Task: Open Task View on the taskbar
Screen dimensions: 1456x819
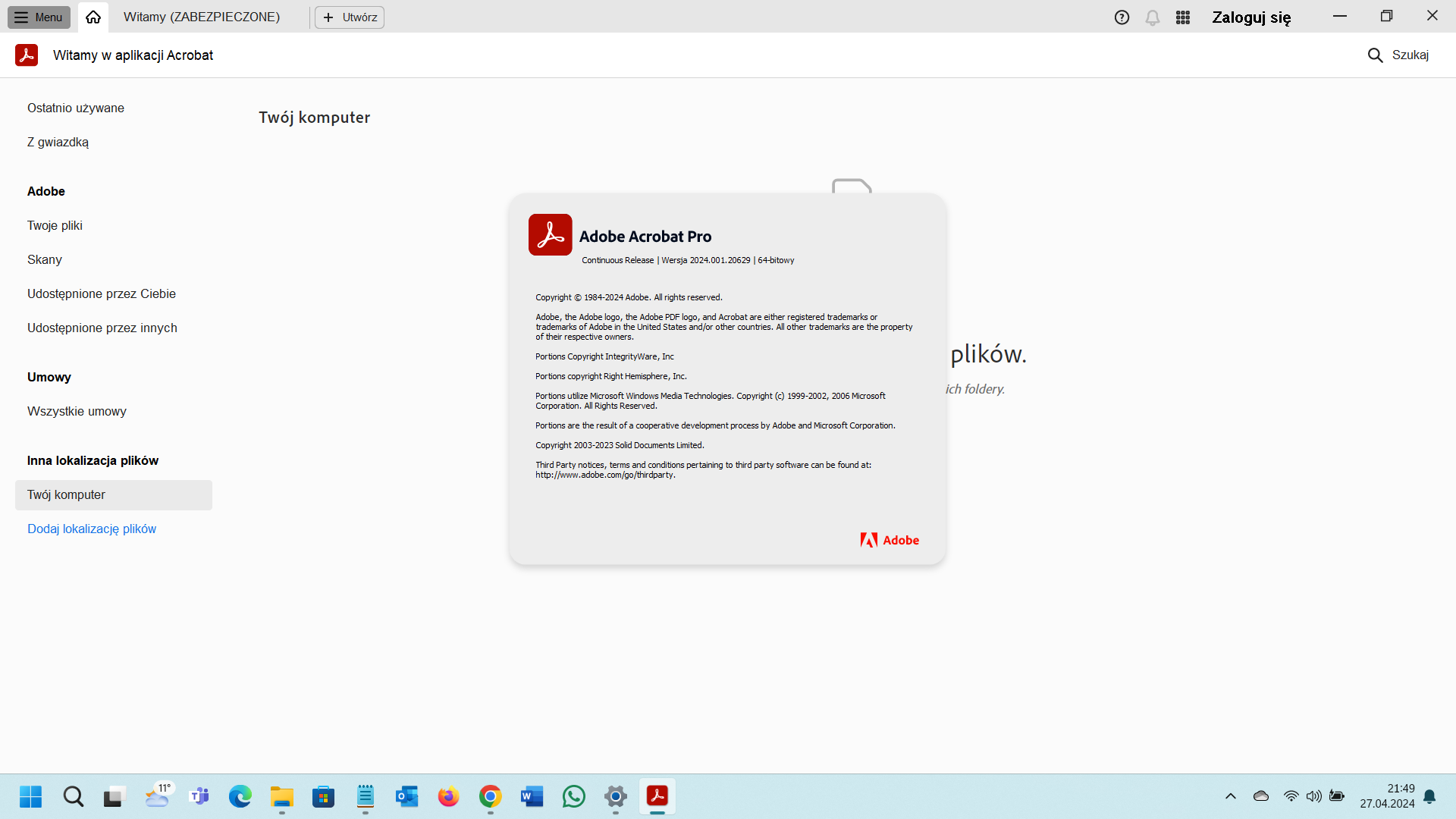Action: click(114, 796)
